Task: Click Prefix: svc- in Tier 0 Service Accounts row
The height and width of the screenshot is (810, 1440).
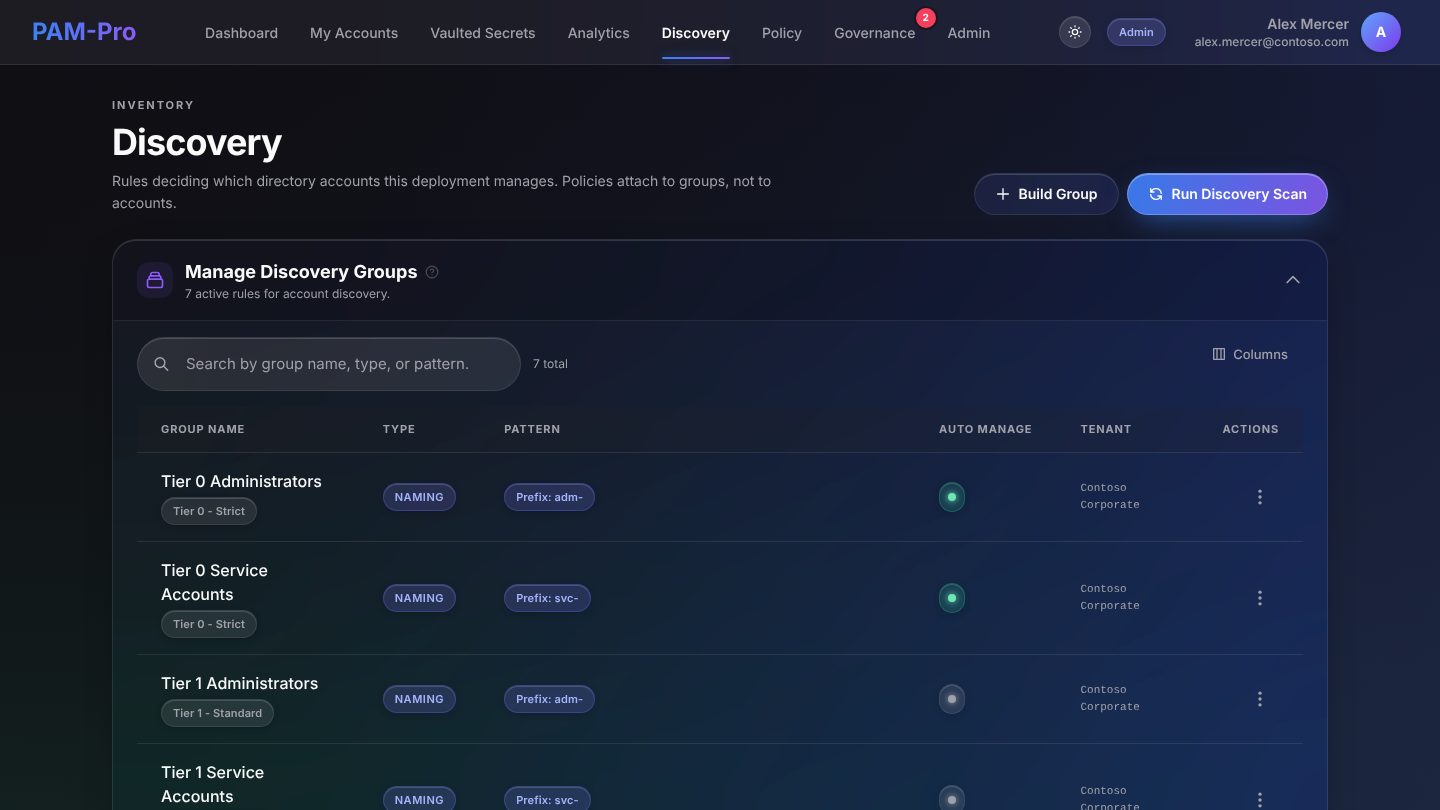Action: tap(547, 598)
